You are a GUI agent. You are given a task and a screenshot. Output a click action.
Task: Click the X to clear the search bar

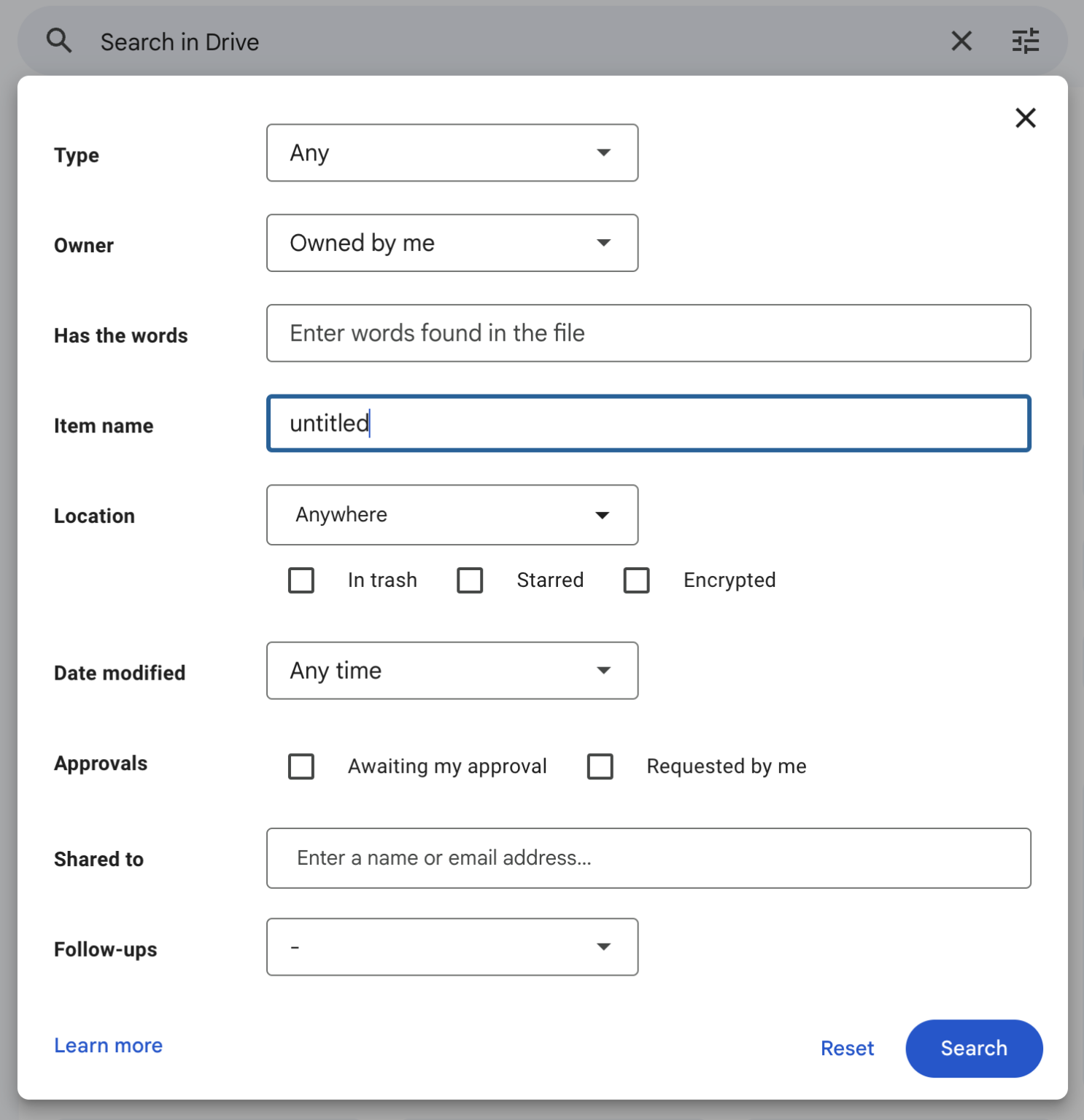(x=961, y=41)
